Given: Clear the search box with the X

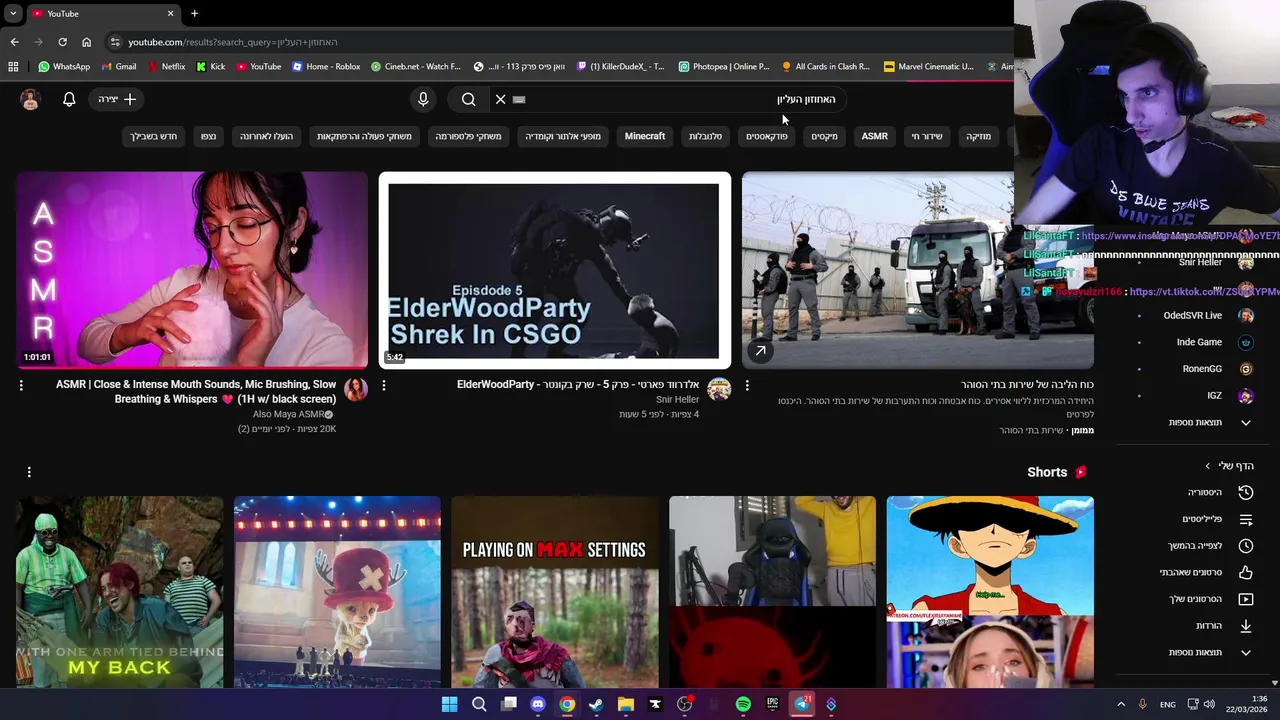Looking at the screenshot, I should point(501,99).
